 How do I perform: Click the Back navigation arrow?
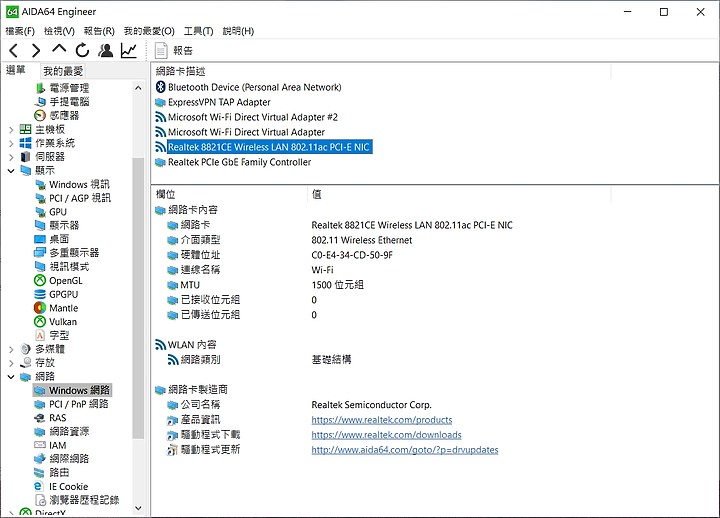[14, 50]
